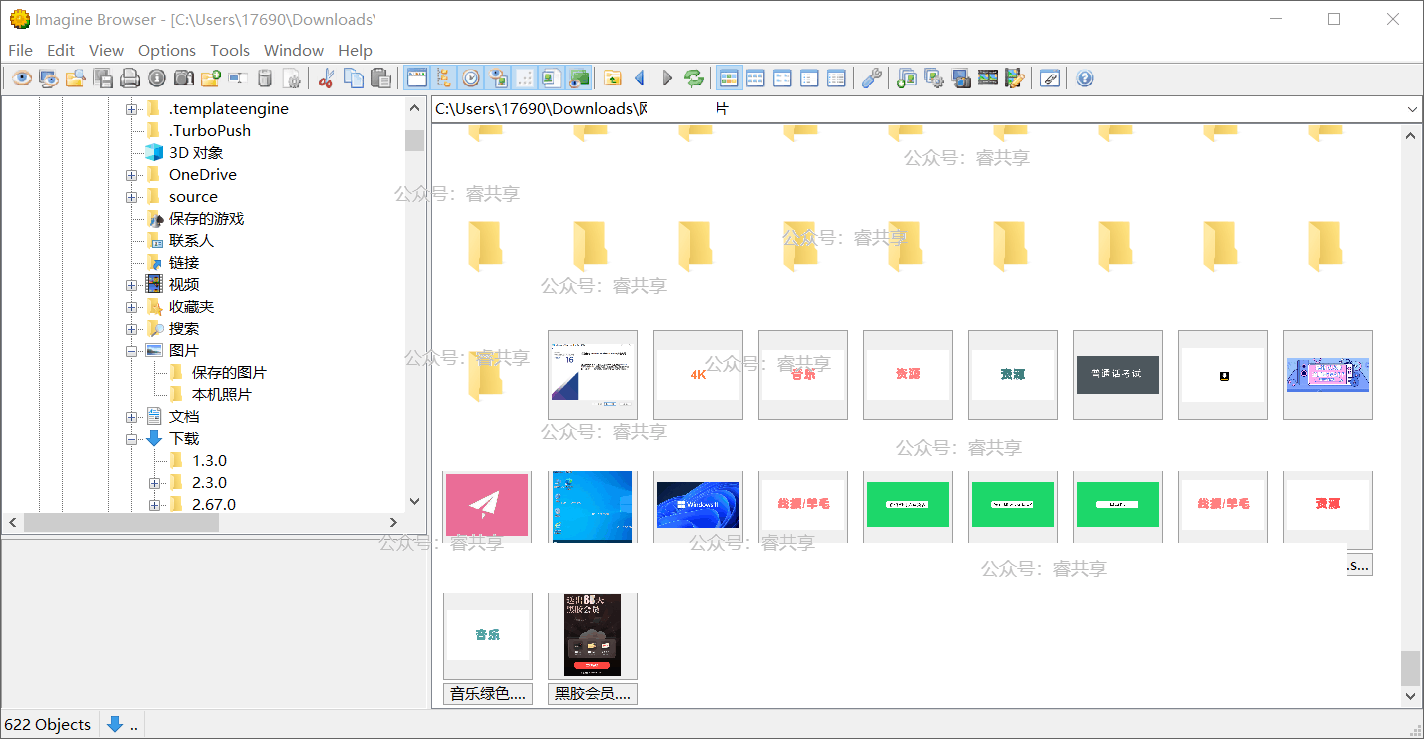Click the Paste clipboard icon
The height and width of the screenshot is (739, 1424).
click(x=381, y=78)
